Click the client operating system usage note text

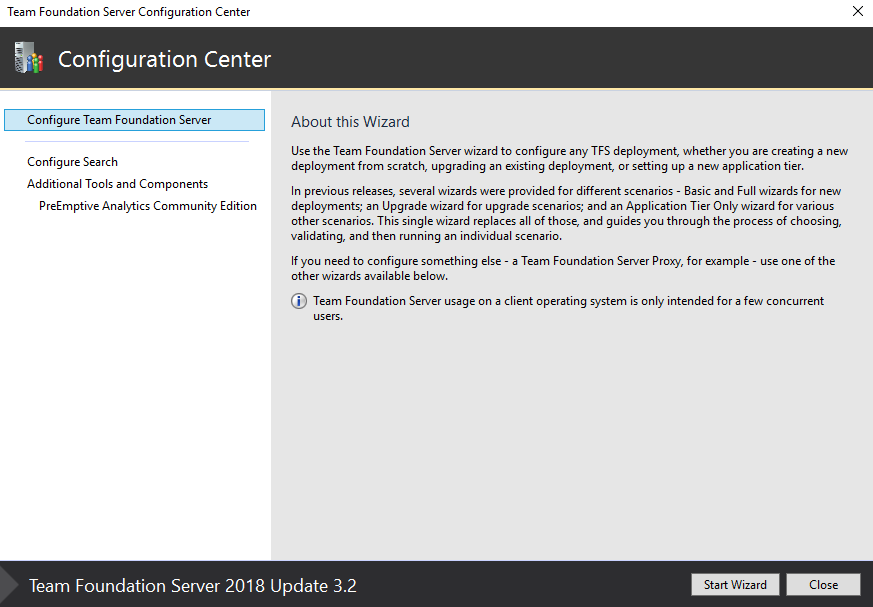pyautogui.click(x=568, y=308)
